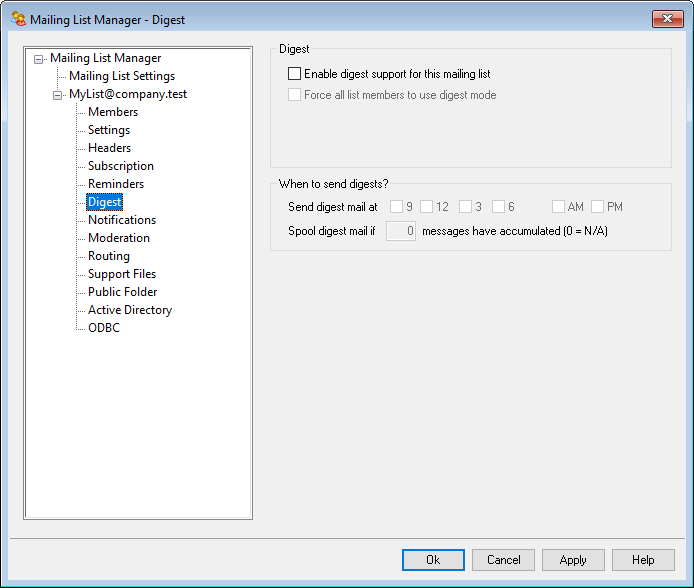Toggle the PM digest time checkbox
The image size is (694, 588).
coord(597,207)
